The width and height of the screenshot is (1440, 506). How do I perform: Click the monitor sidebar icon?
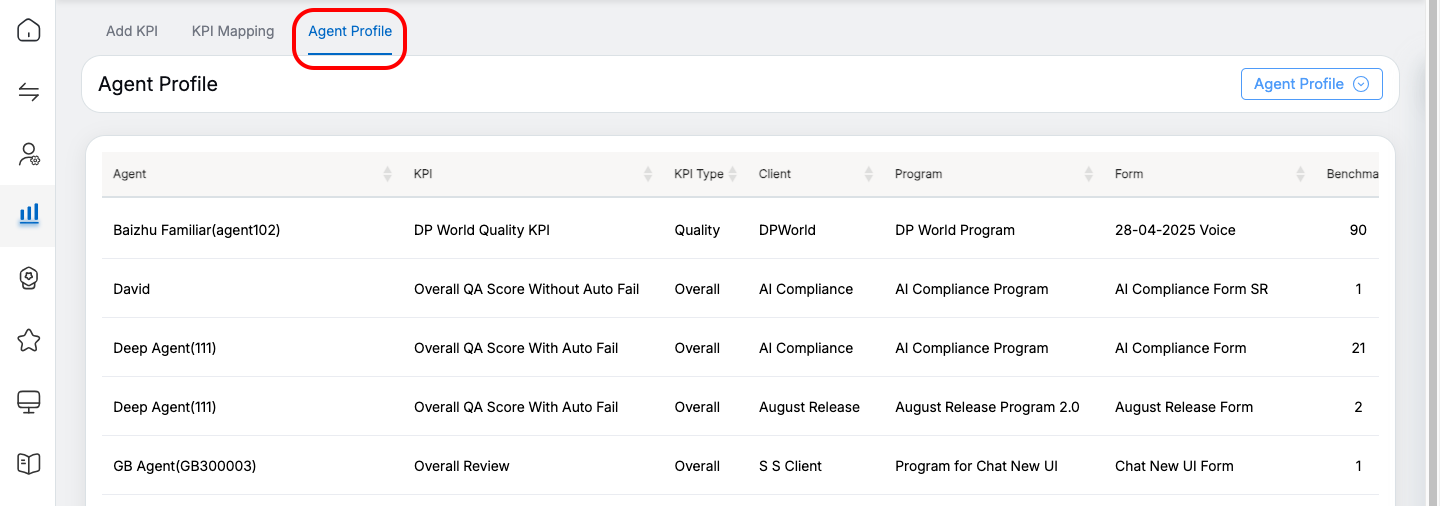tap(29, 402)
